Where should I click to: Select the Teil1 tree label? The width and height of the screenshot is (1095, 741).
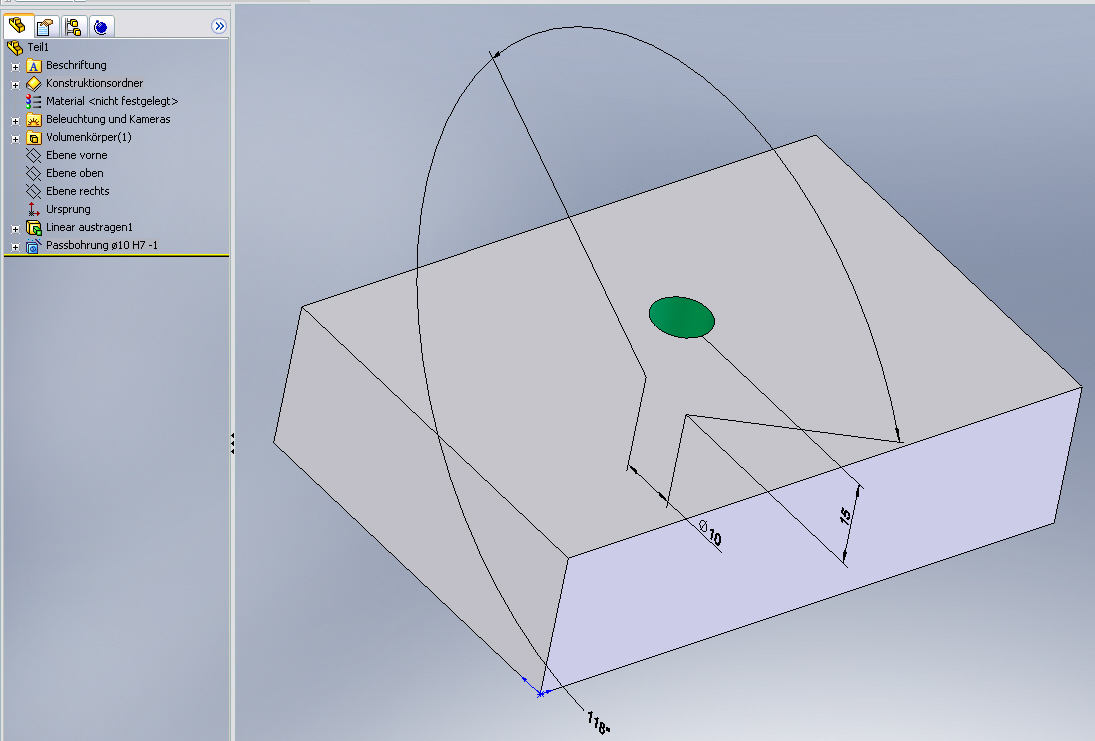point(38,47)
